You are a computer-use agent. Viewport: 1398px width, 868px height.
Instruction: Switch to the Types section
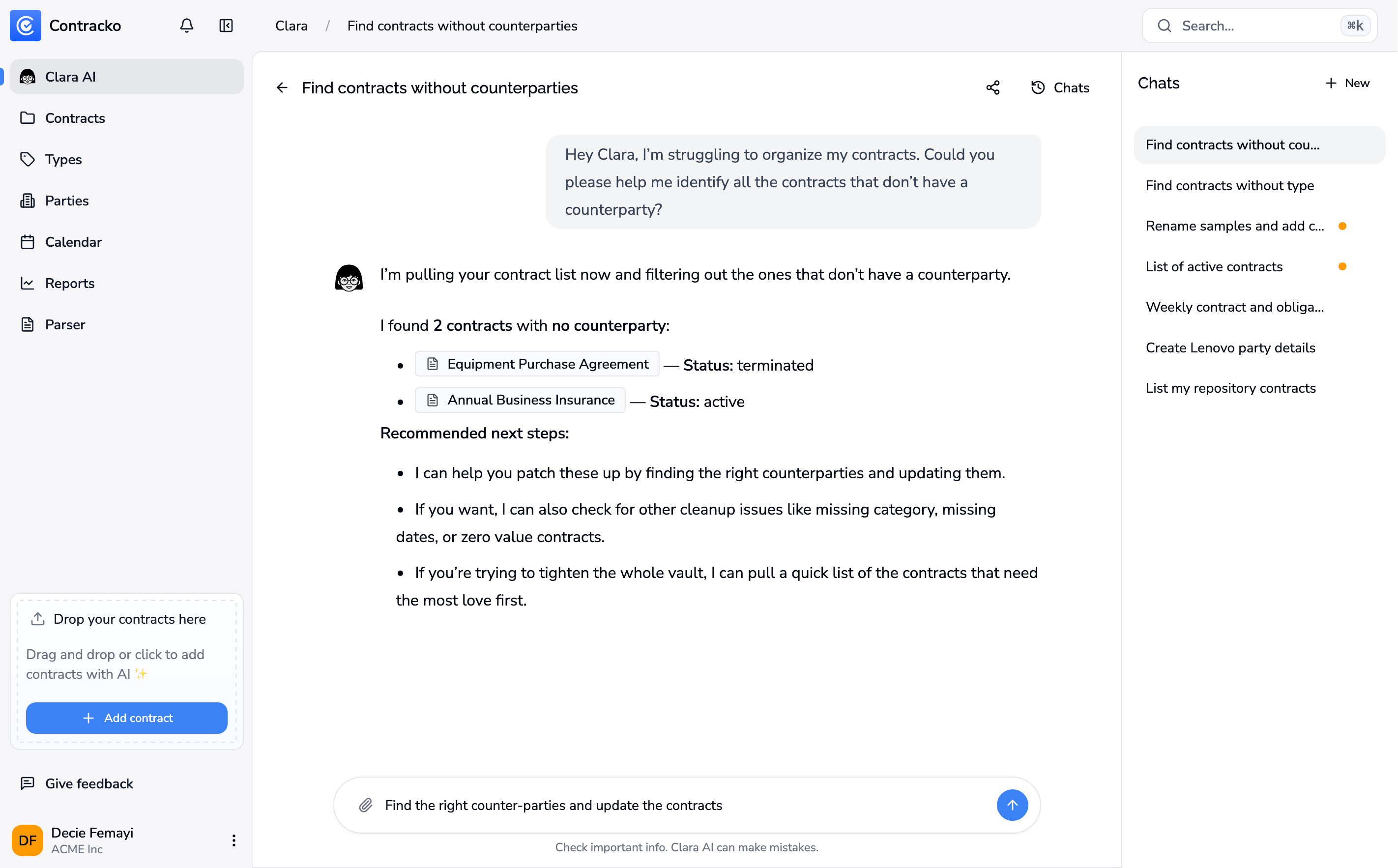[63, 159]
